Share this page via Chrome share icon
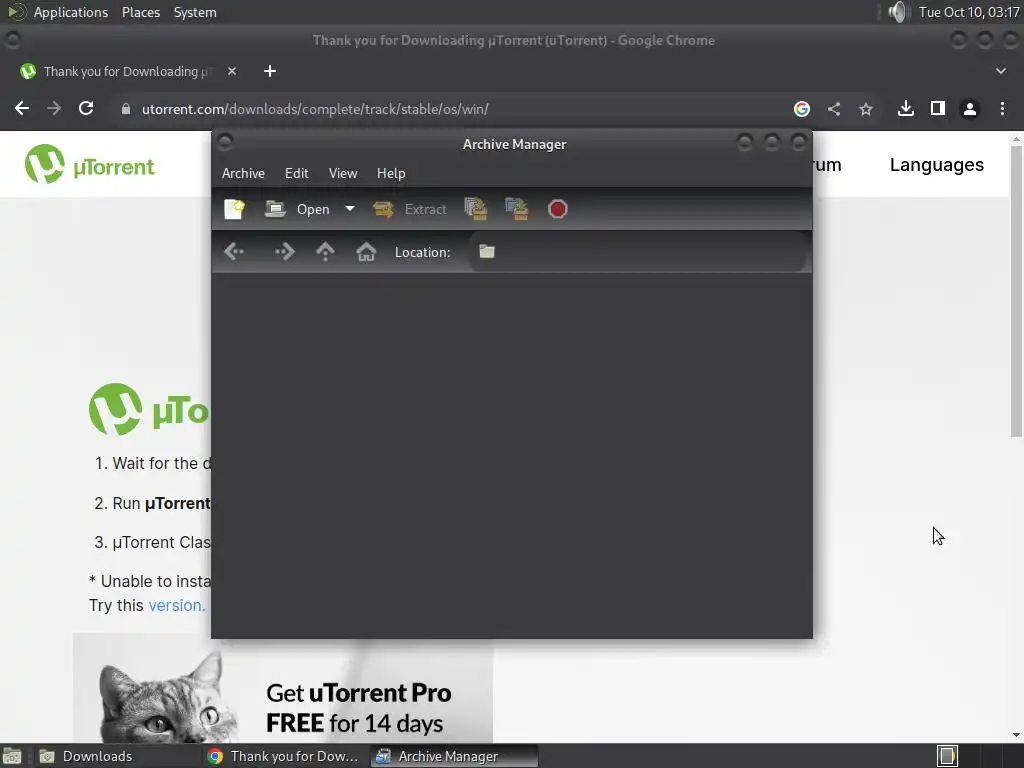The height and width of the screenshot is (768, 1024). tap(834, 109)
